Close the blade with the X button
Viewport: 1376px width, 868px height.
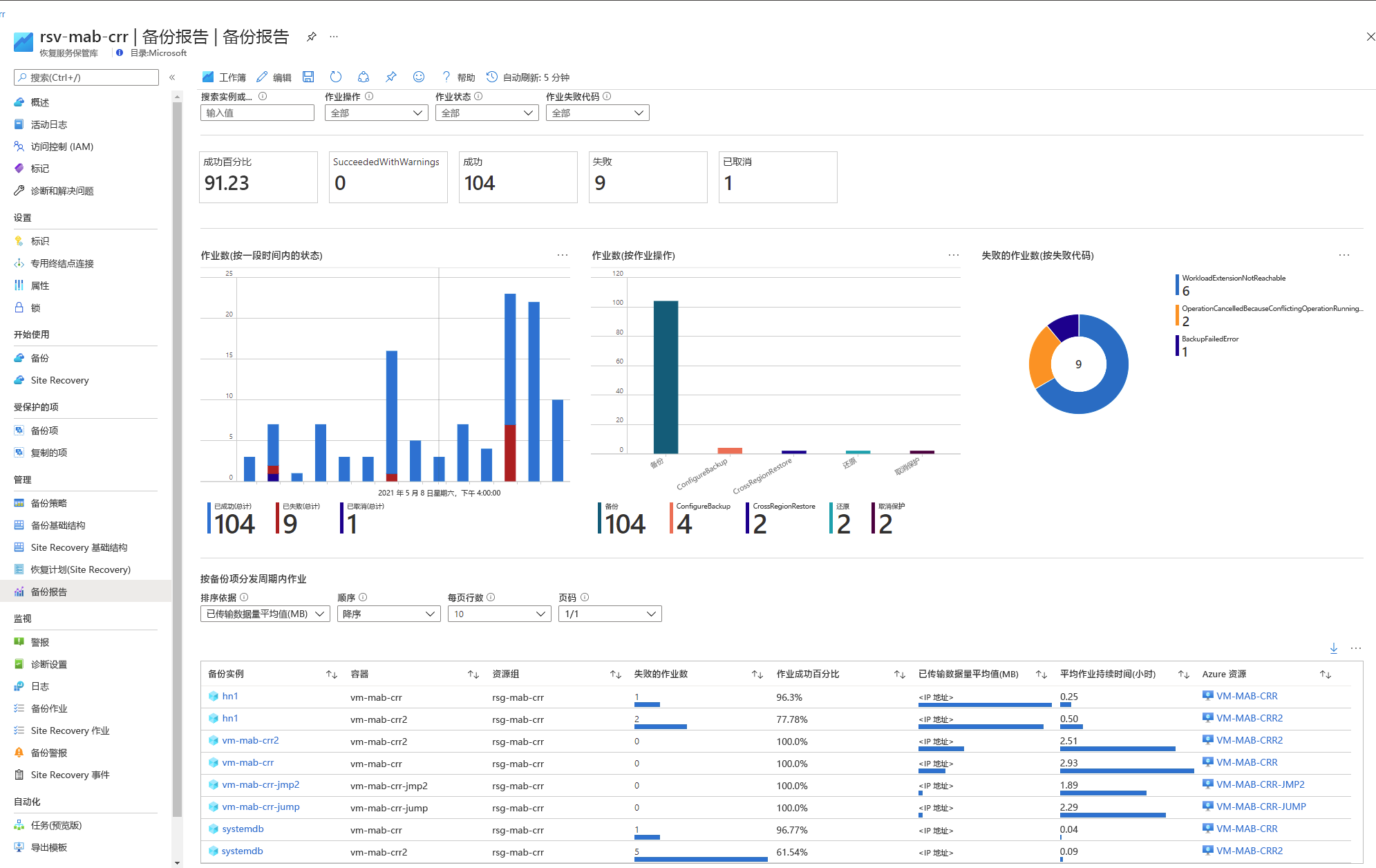1370,37
